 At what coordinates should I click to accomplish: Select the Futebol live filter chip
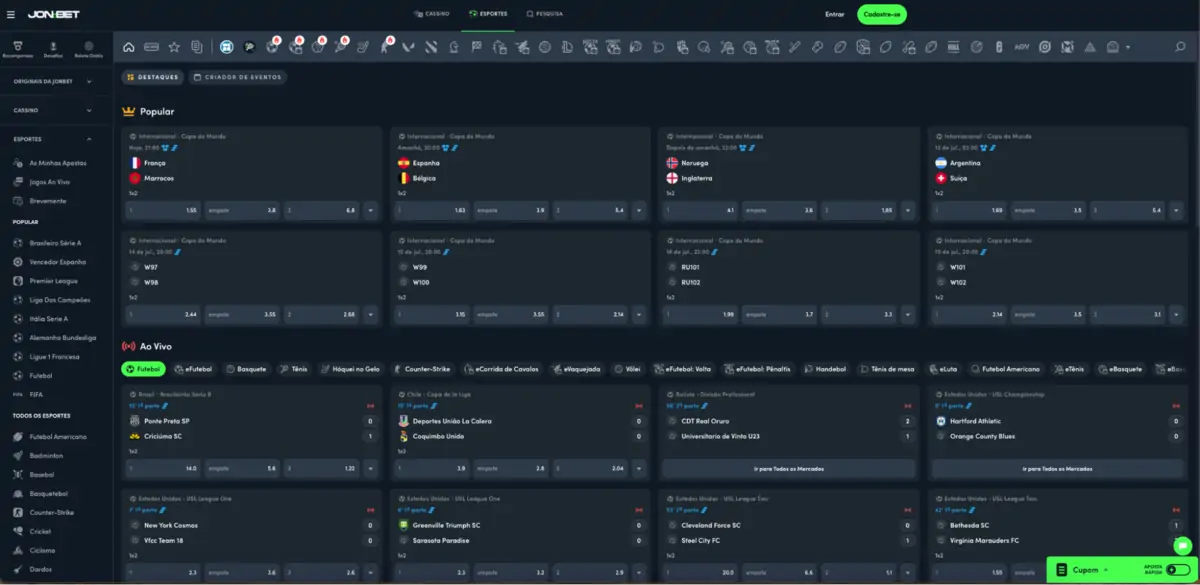tap(143, 369)
